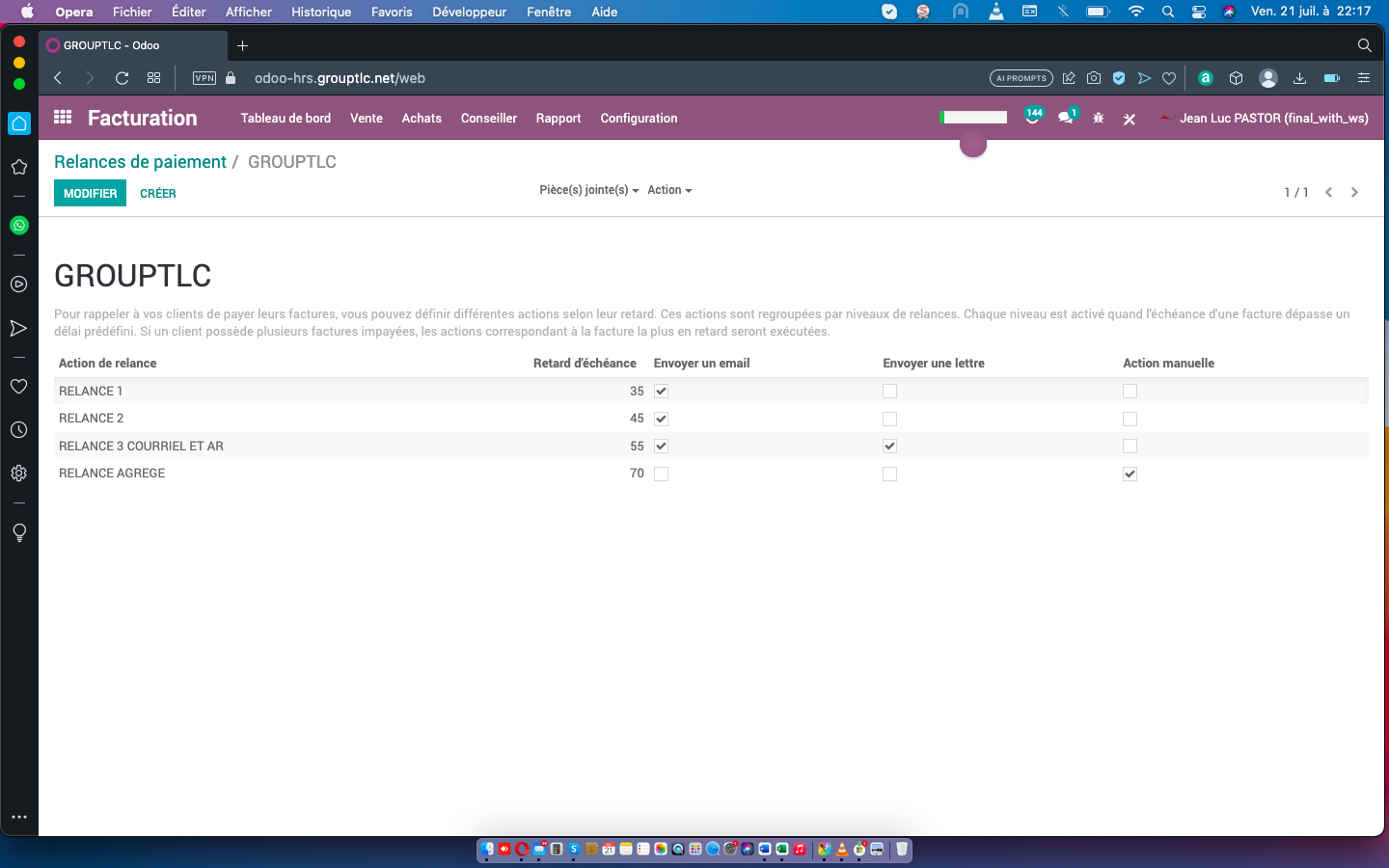The height and width of the screenshot is (868, 1389).
Task: Click the MODIFIER button
Action: tap(90, 194)
